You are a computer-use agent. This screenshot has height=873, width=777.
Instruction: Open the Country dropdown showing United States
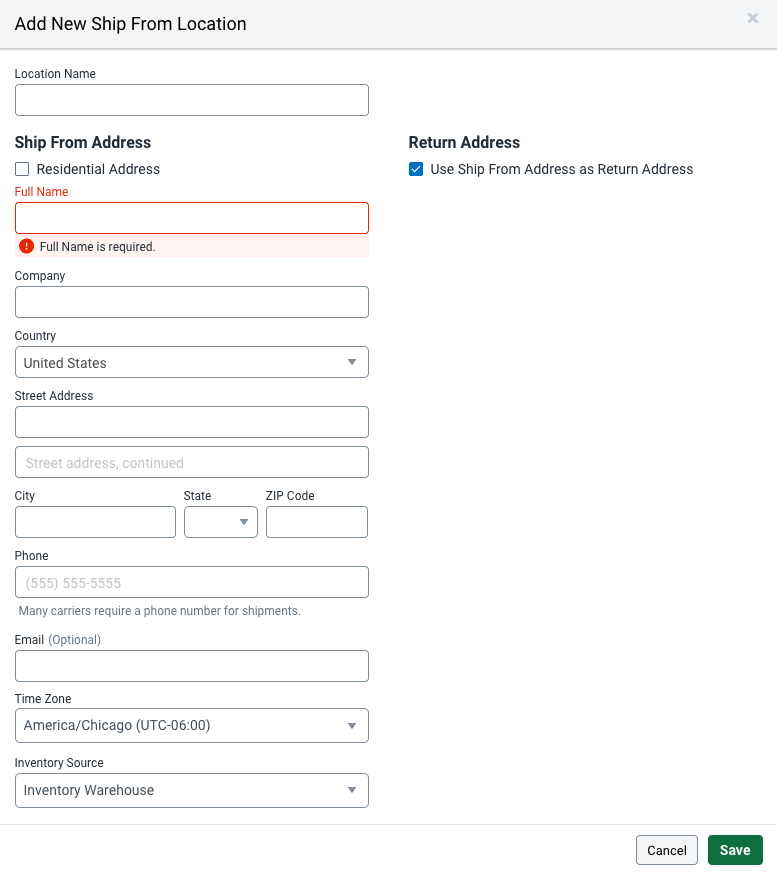click(191, 362)
